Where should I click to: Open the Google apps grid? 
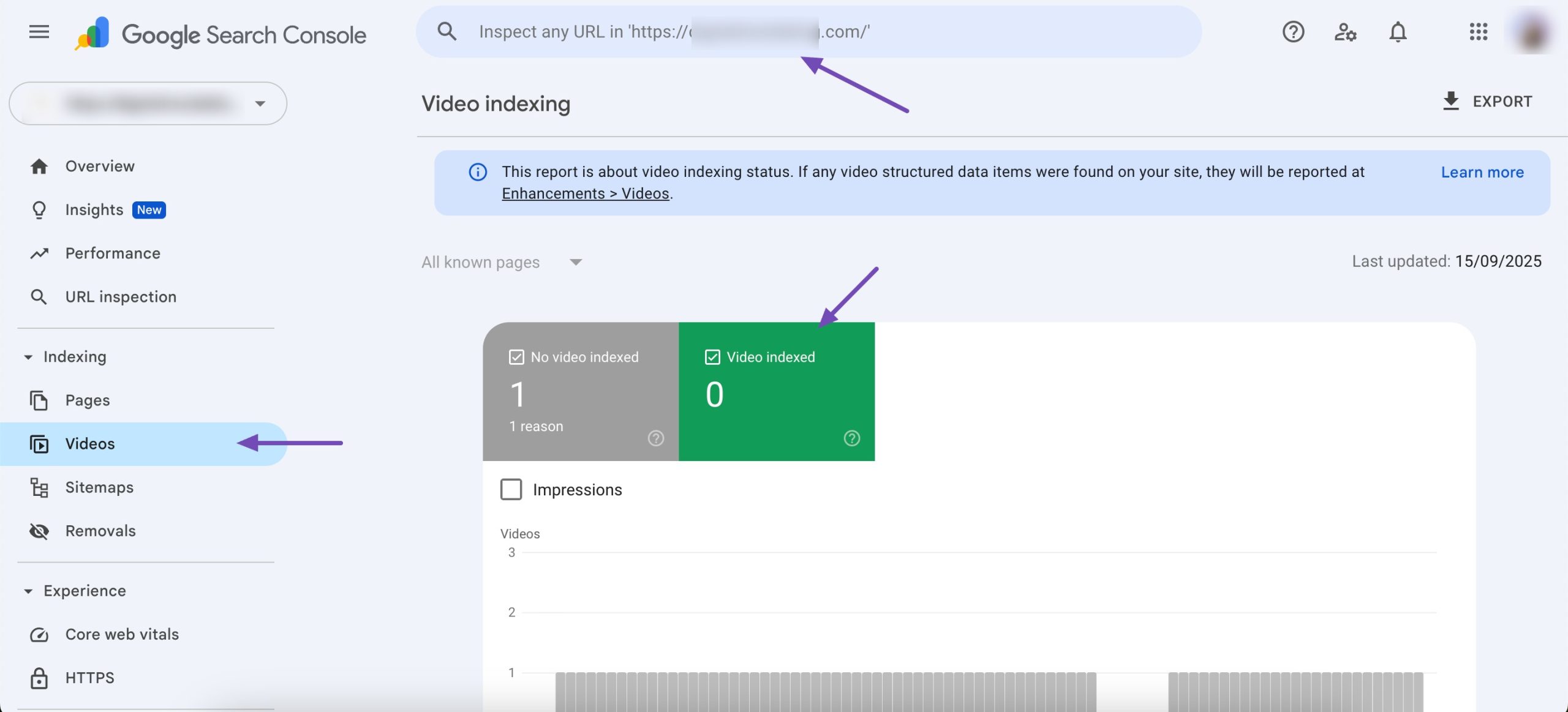[x=1478, y=32]
